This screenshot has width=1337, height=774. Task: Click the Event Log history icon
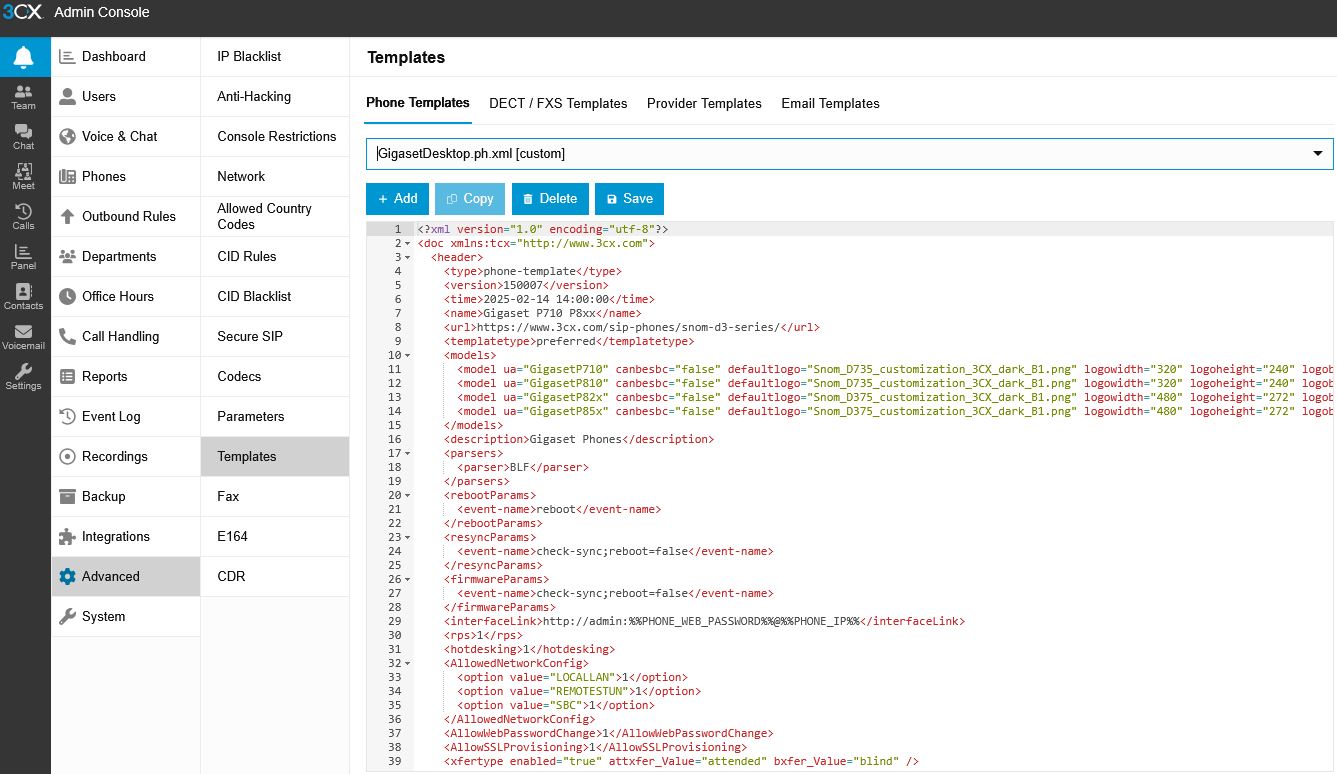point(67,417)
